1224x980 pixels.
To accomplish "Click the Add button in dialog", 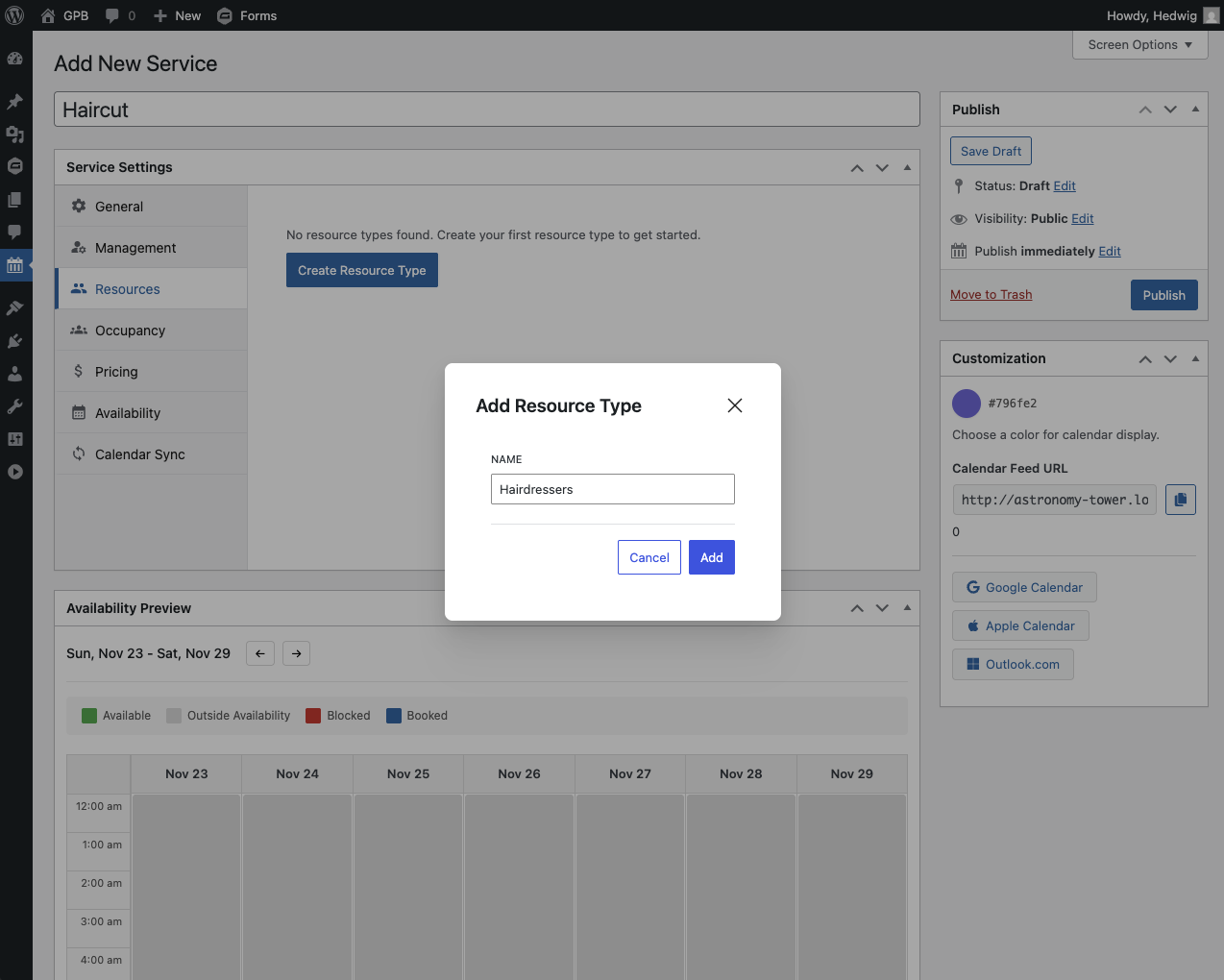I will click(711, 557).
